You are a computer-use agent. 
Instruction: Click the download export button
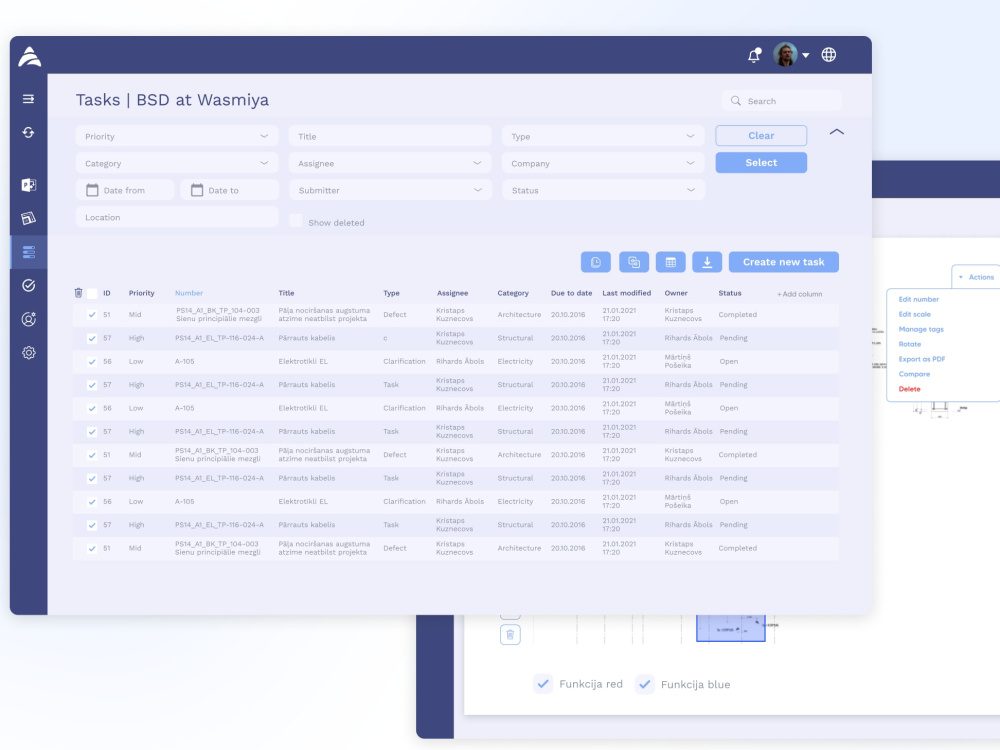(x=707, y=262)
